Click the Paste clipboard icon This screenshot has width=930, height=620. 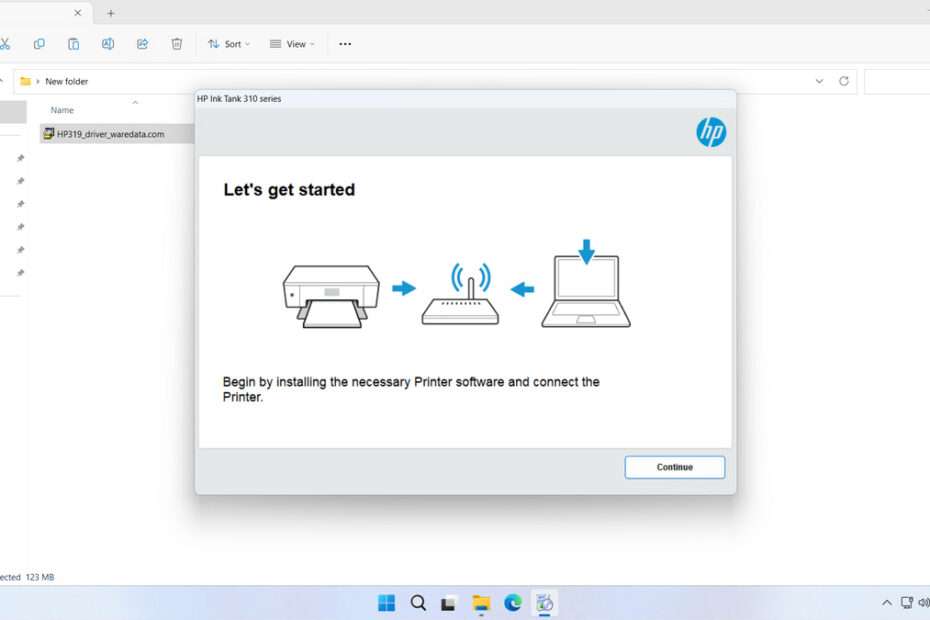73,44
